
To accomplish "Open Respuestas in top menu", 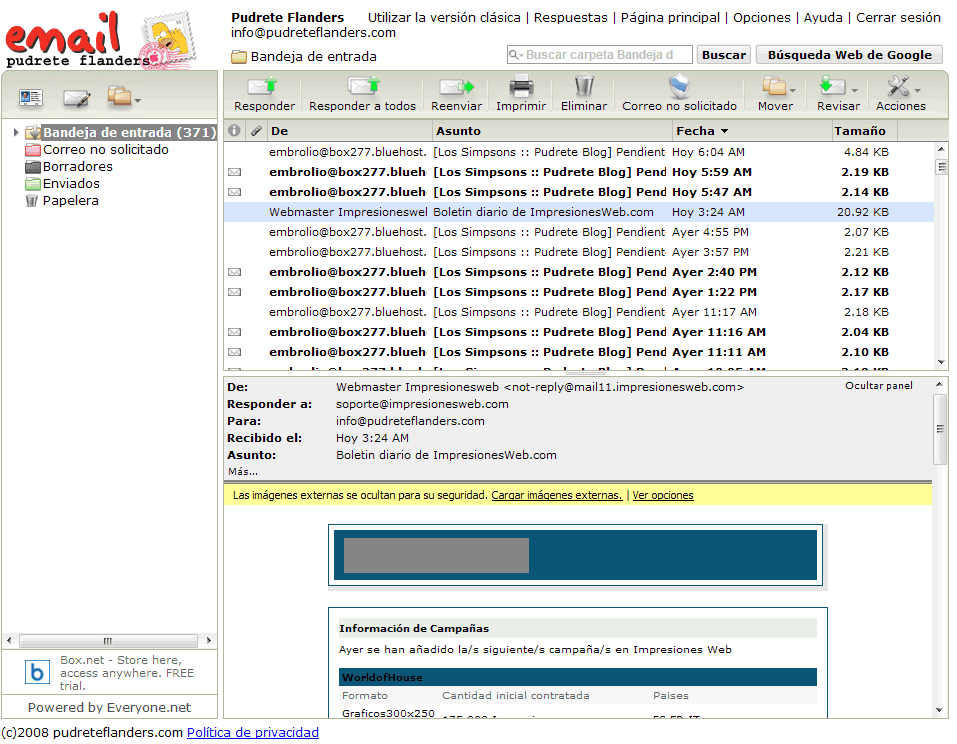I will [571, 18].
